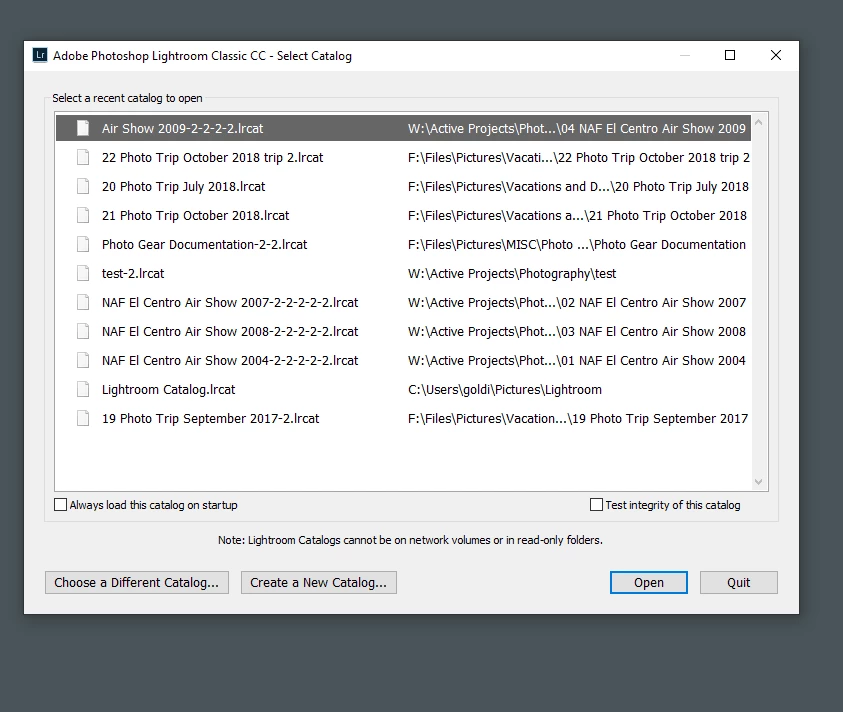Click path ending in 01 NAF El Centro Air Show 2004

point(576,361)
